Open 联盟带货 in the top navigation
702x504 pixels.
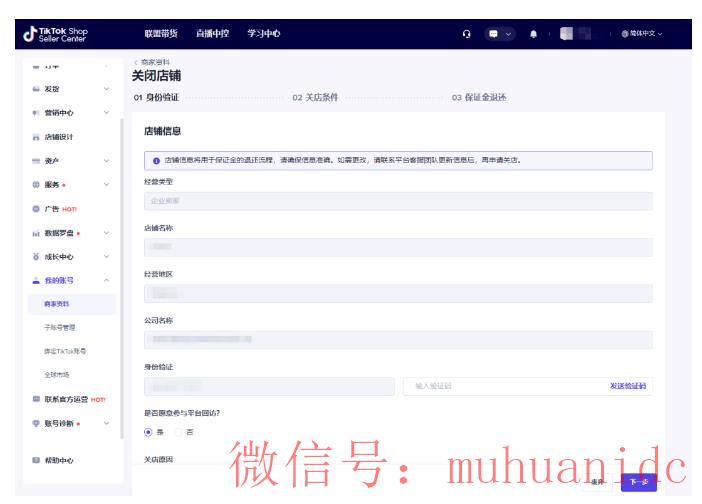160,34
